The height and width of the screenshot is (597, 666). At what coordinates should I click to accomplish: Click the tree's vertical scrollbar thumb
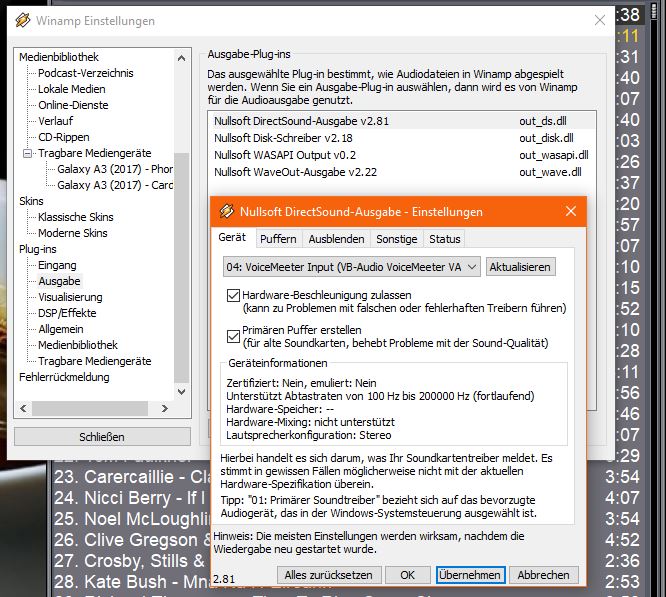pos(181,268)
